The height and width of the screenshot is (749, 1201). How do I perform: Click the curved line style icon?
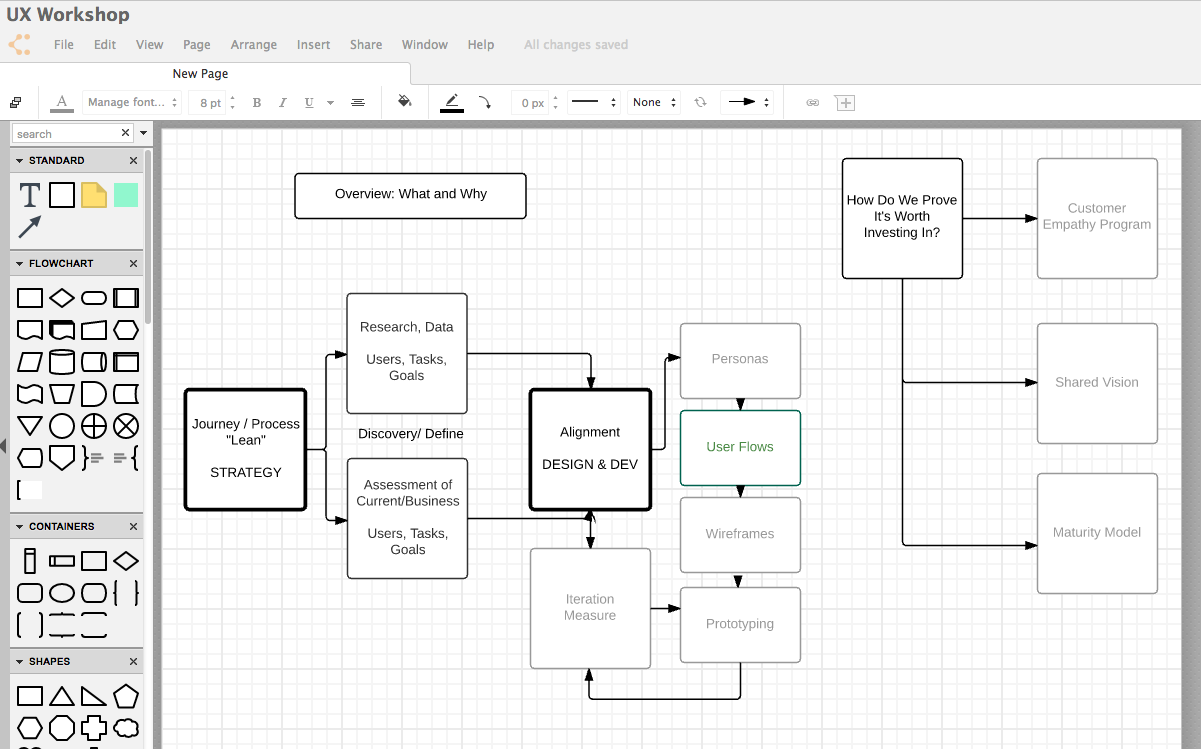pyautogui.click(x=484, y=102)
